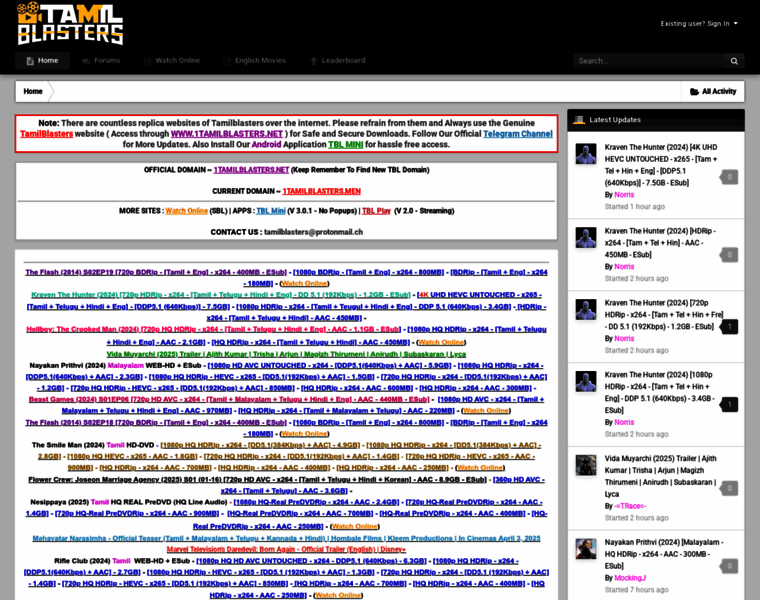Open Kraven The Hunter 720p HDRip 1.2GB link
Screen dimensions: 760x600
tap(221, 295)
